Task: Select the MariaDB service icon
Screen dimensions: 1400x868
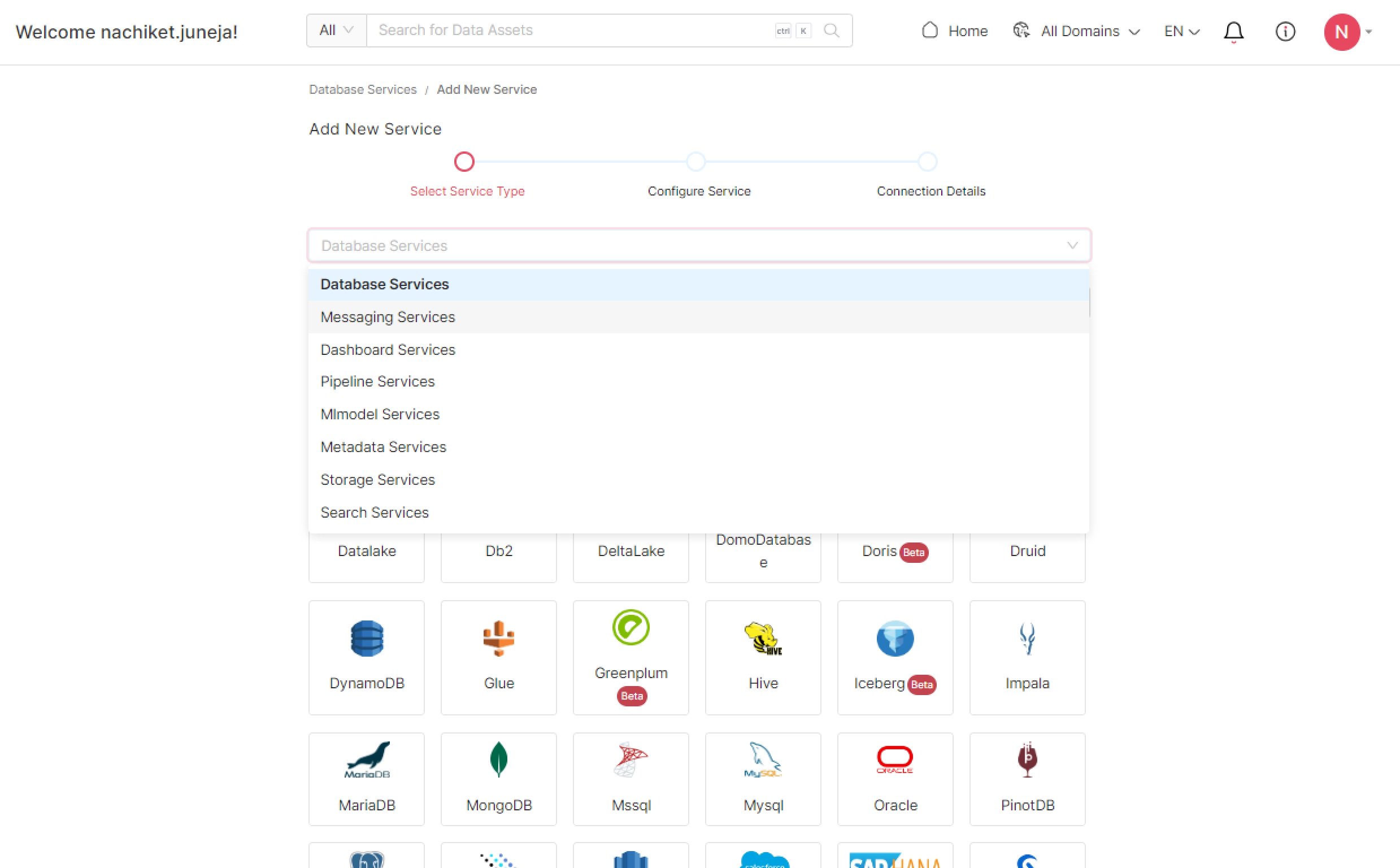Action: [x=367, y=759]
